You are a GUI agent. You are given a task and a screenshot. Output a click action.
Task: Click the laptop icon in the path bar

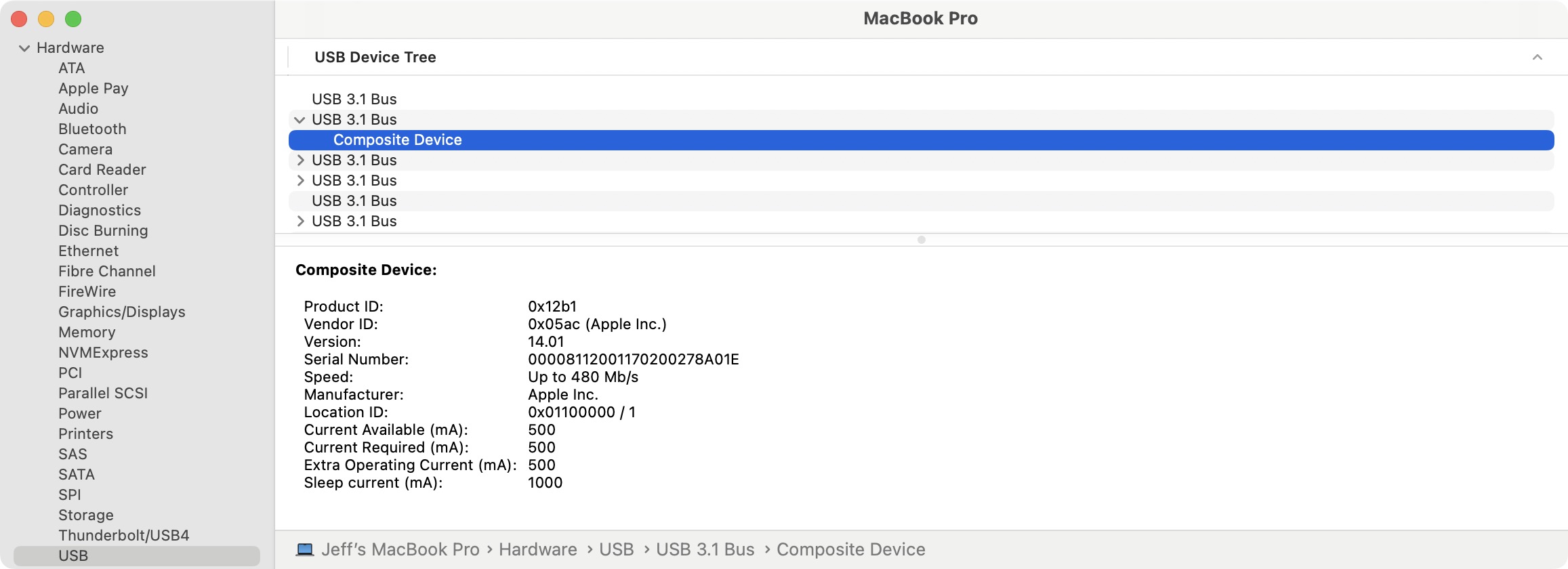tap(305, 549)
